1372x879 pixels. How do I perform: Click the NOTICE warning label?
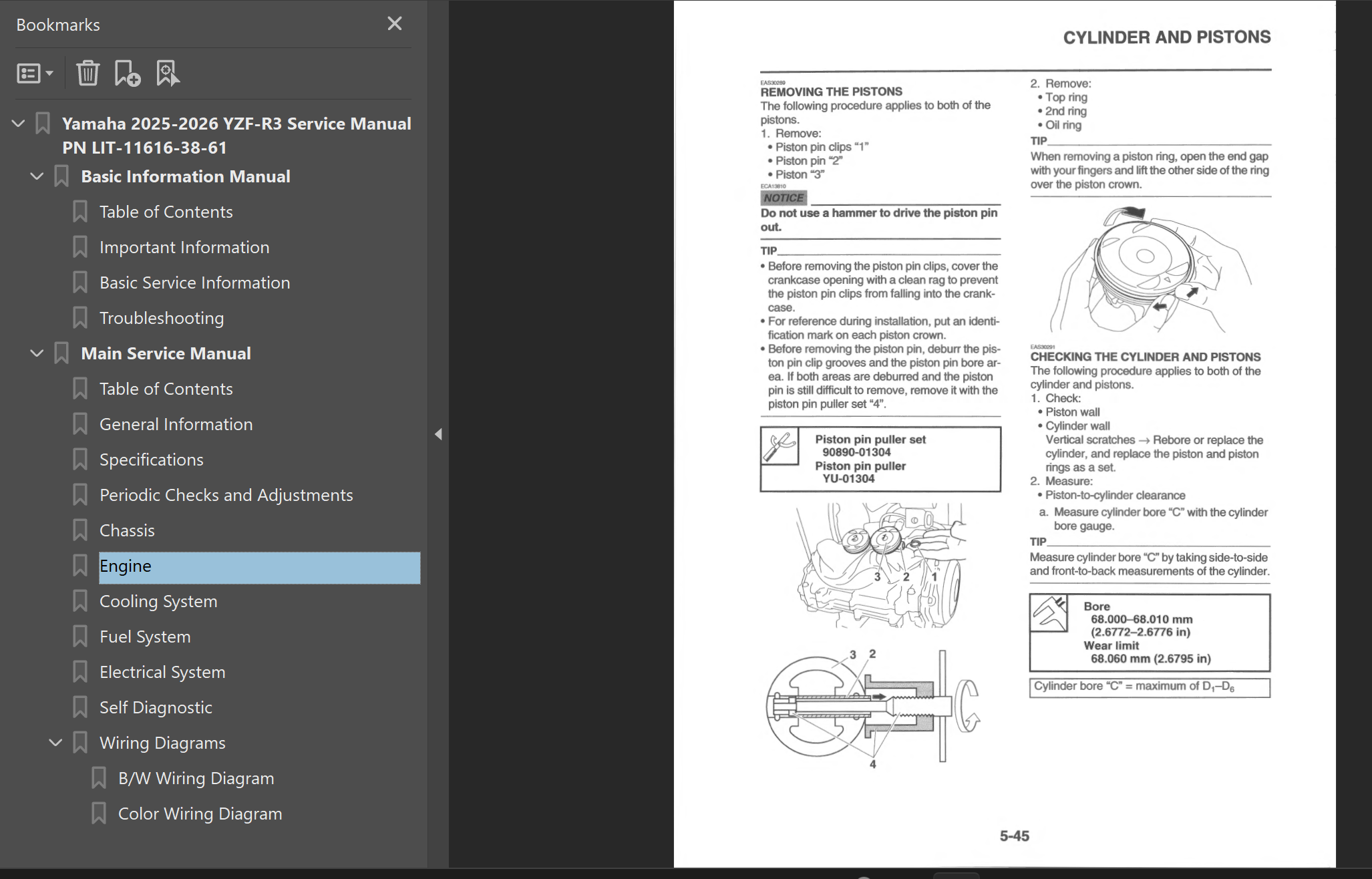pyautogui.click(x=784, y=198)
